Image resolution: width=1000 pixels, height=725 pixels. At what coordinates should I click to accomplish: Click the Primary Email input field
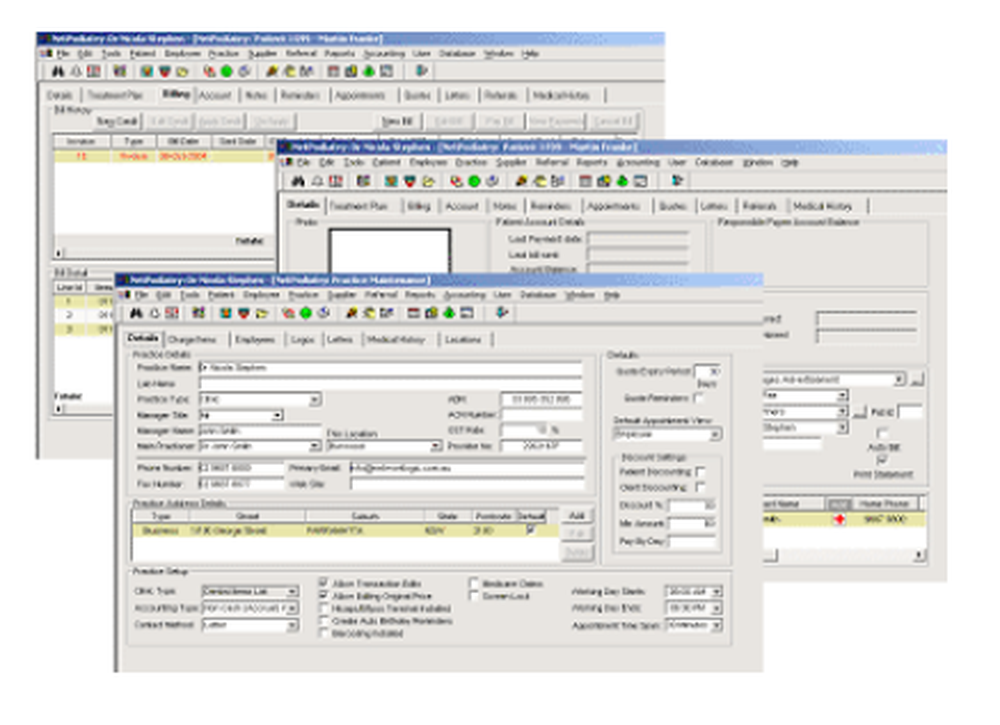click(x=467, y=468)
